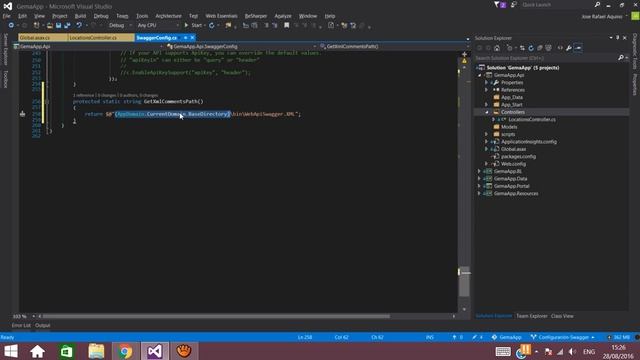The height and width of the screenshot is (360, 640).
Task: Toggle Show All Files in Solution Explorer
Action: point(549,48)
